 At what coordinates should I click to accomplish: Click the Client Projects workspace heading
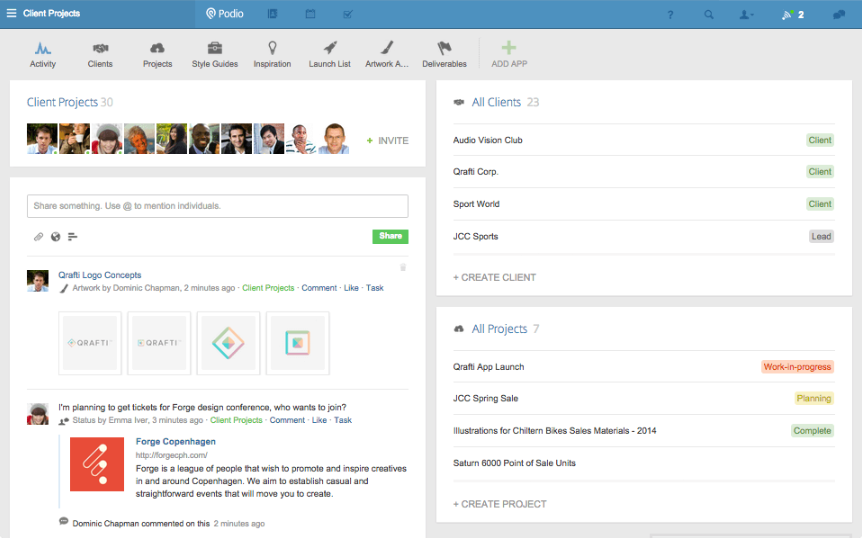click(62, 102)
